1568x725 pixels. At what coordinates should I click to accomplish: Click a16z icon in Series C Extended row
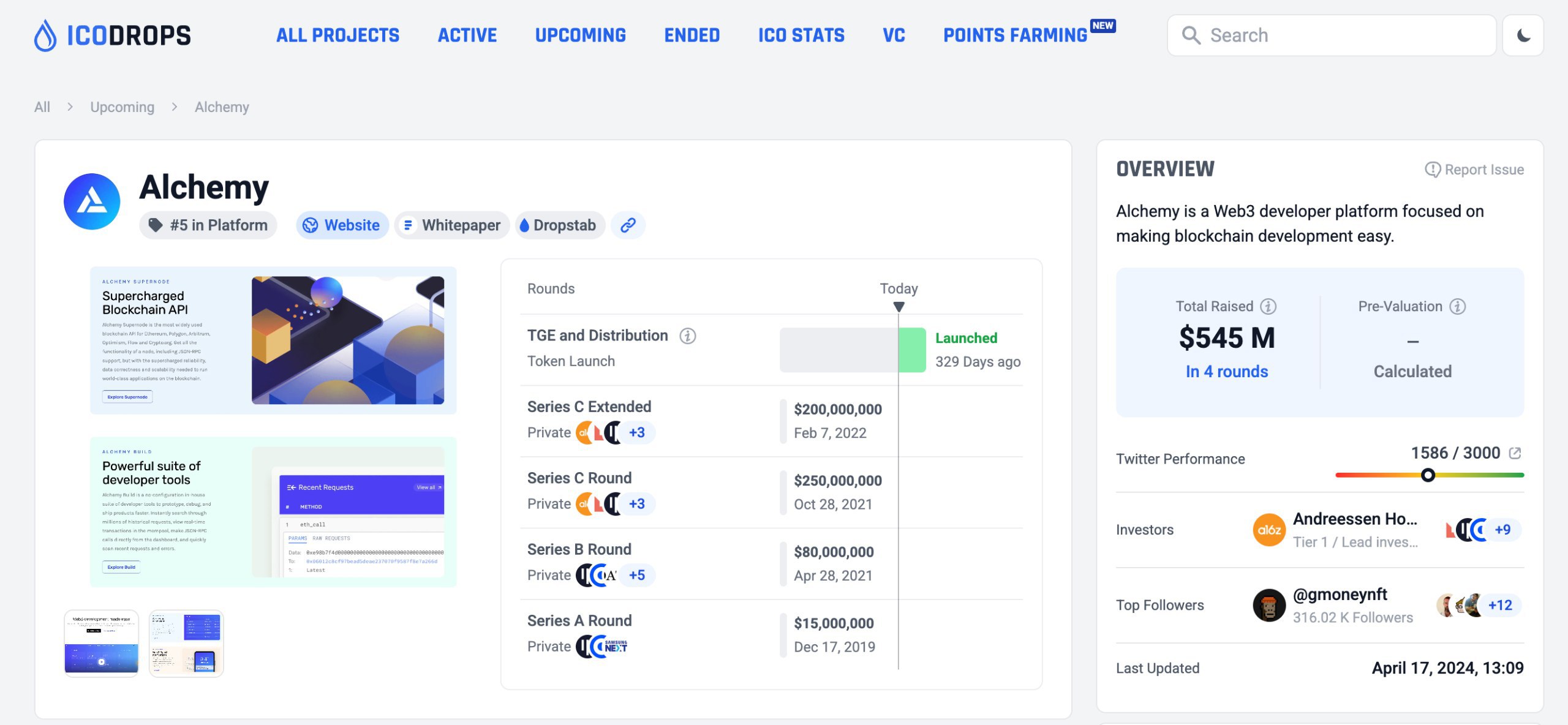(x=584, y=433)
